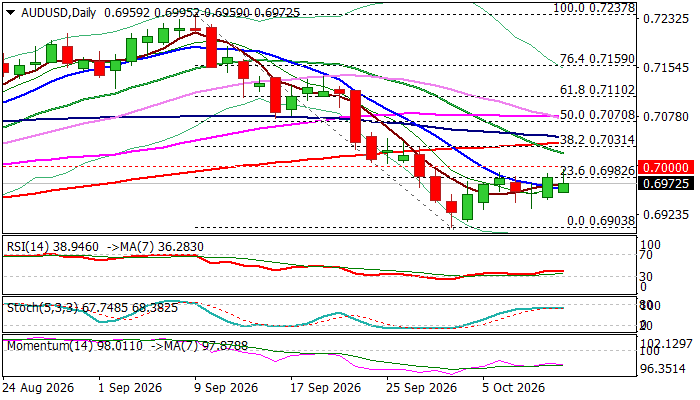Click the 0.71545 price scale value
The height and width of the screenshot is (400, 700).
click(x=666, y=68)
